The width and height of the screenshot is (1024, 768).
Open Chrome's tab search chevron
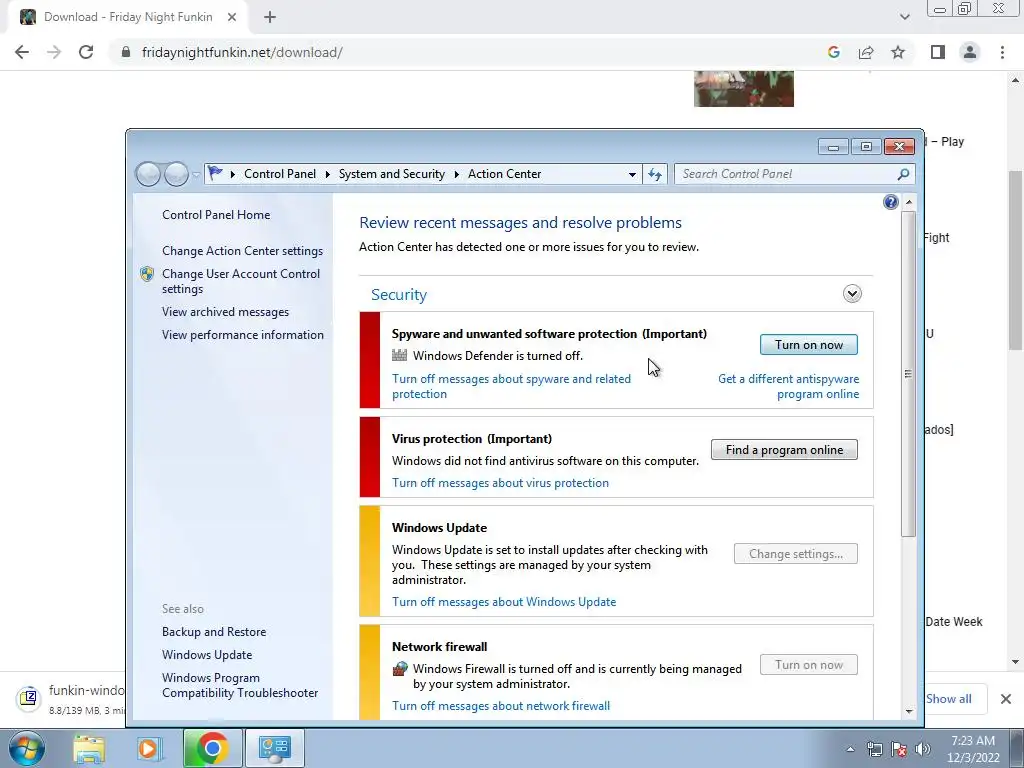[x=904, y=17]
